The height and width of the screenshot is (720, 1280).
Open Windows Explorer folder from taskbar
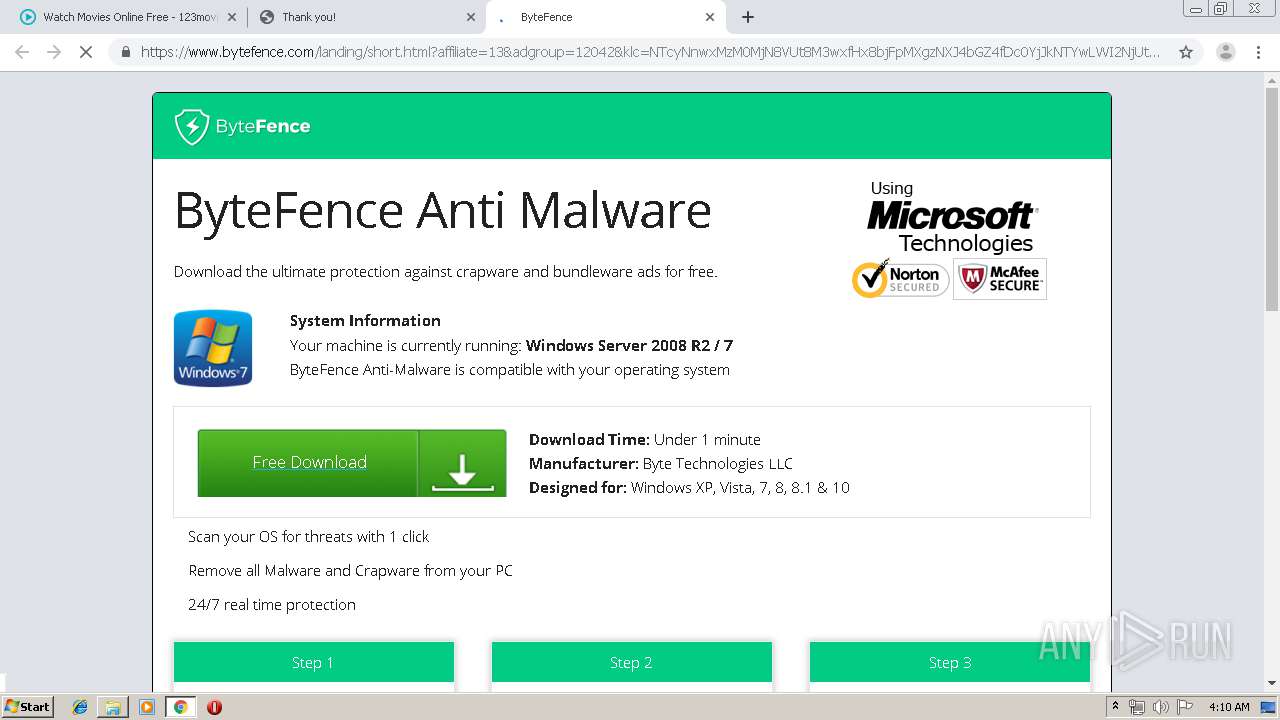click(113, 707)
